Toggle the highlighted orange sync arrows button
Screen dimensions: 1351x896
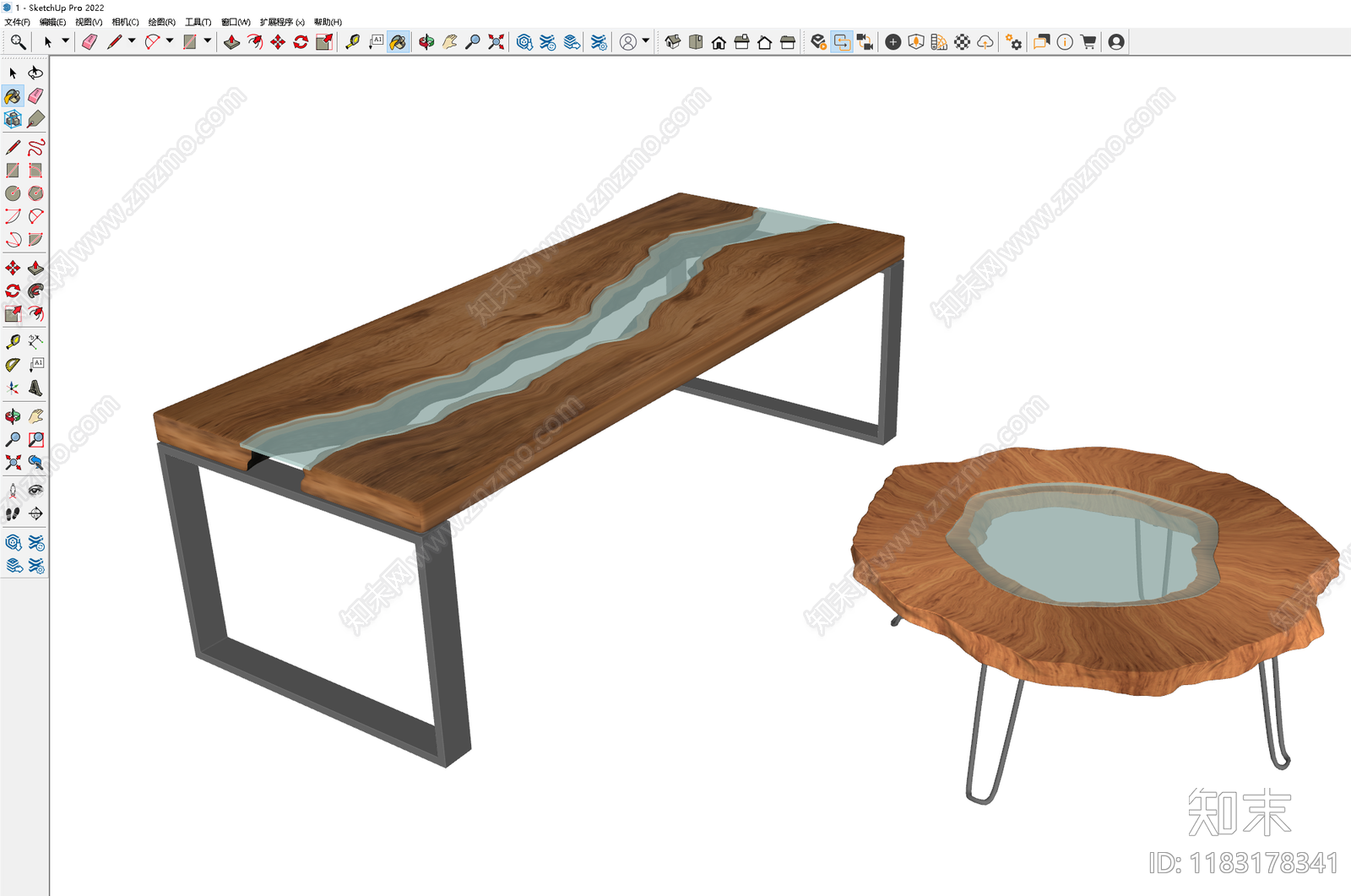pyautogui.click(x=842, y=41)
